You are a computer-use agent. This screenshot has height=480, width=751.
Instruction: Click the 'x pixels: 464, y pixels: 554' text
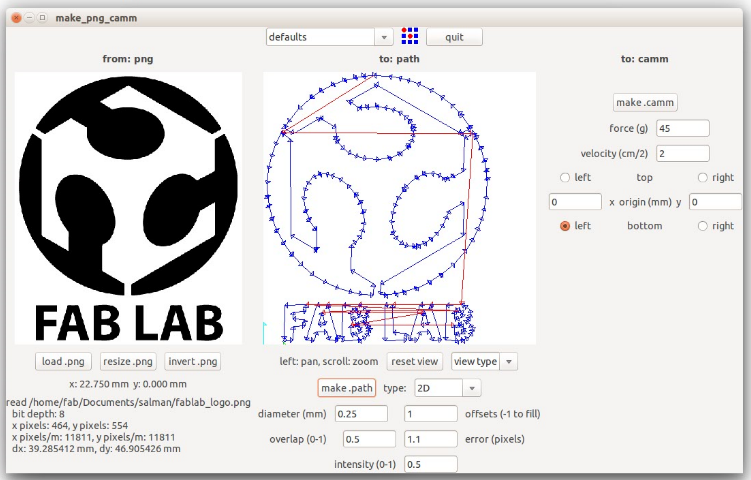pos(70,425)
